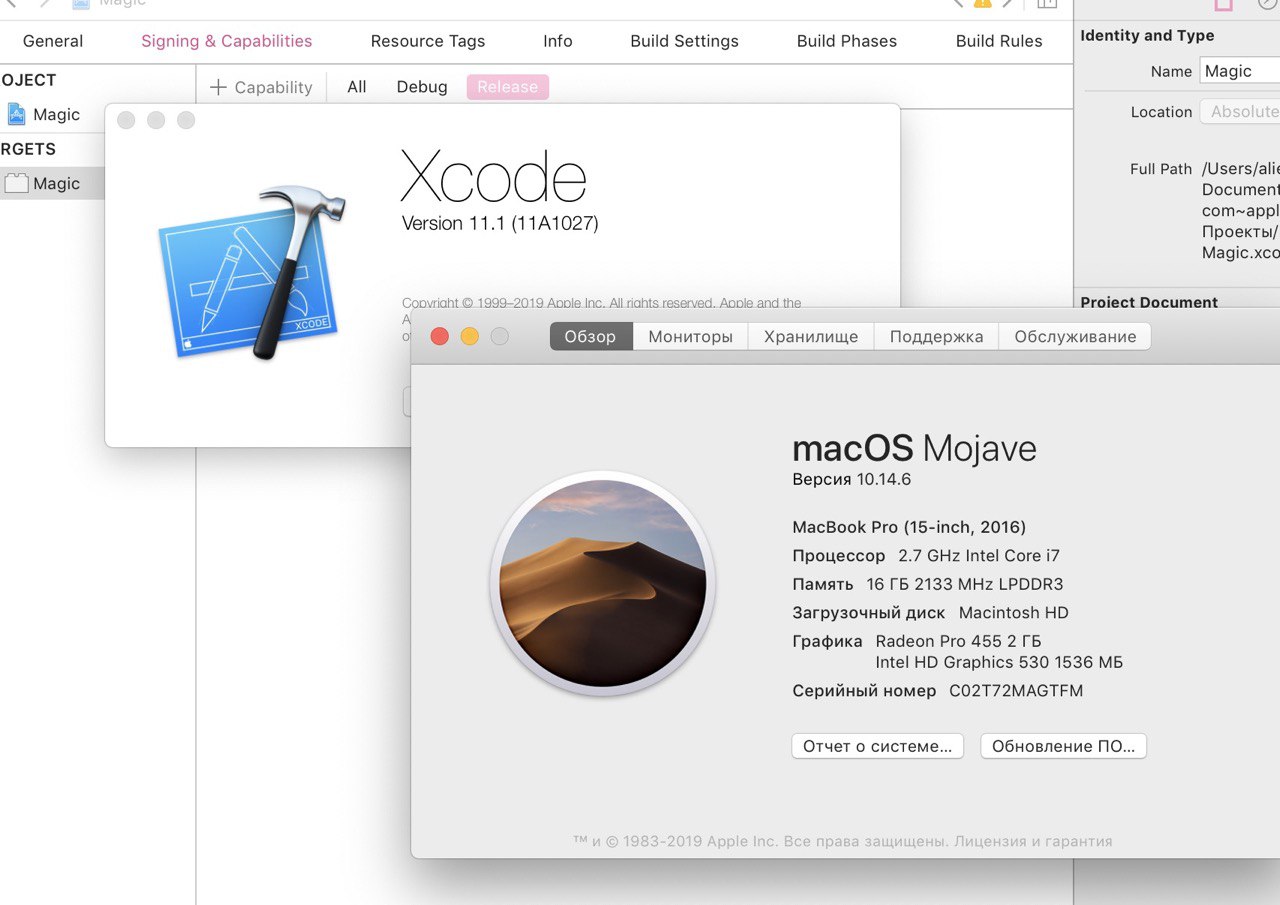The height and width of the screenshot is (905, 1280).
Task: Click the Identity and Type heading
Action: tap(1147, 35)
